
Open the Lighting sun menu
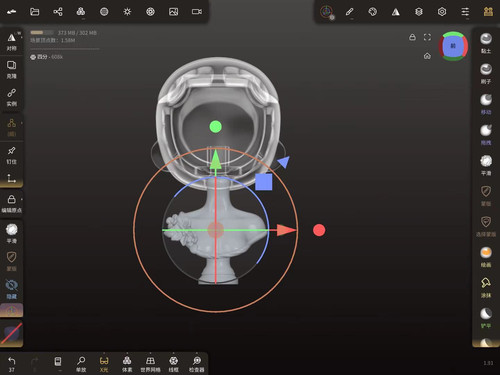tap(127, 12)
